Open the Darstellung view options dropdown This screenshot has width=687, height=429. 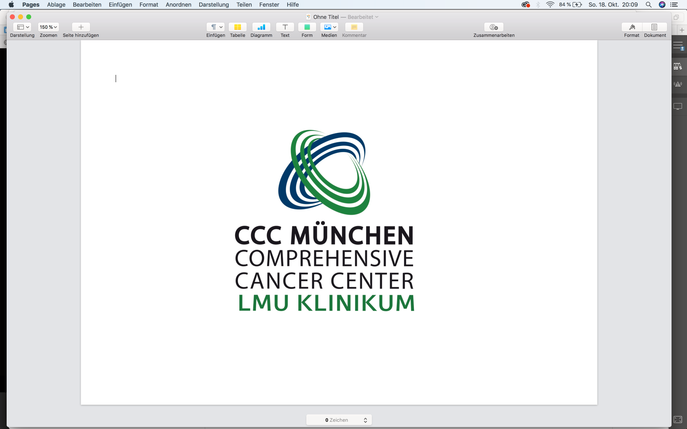[22, 27]
